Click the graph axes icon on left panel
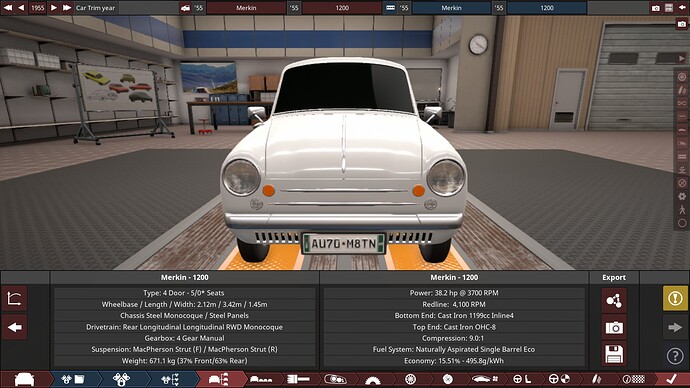This screenshot has width=690, height=388. click(x=15, y=299)
